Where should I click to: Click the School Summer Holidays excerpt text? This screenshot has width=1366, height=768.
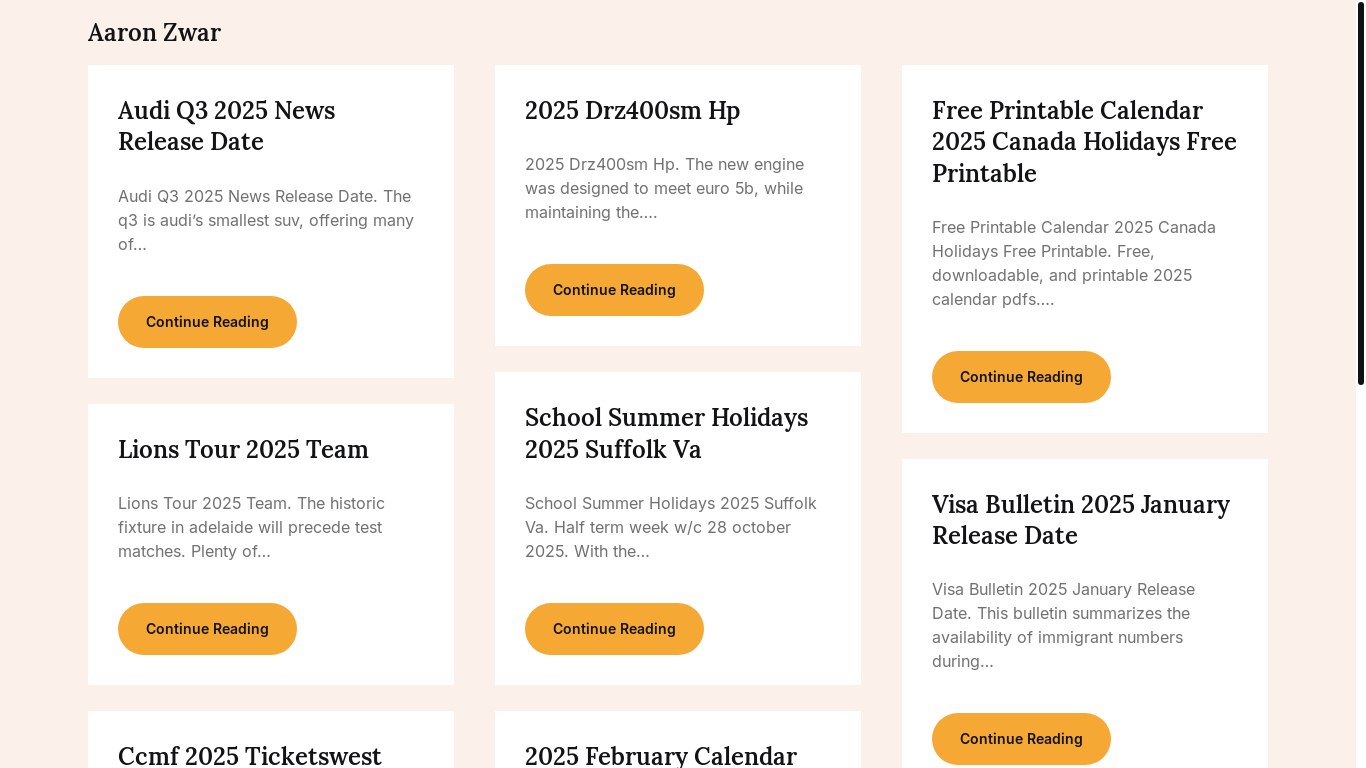tap(670, 527)
